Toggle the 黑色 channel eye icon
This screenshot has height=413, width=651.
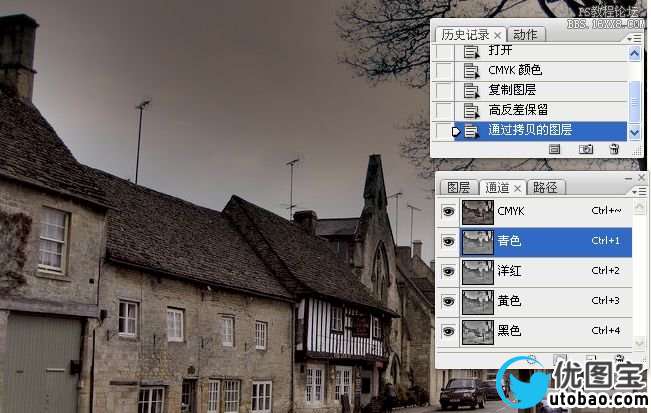[x=448, y=331]
